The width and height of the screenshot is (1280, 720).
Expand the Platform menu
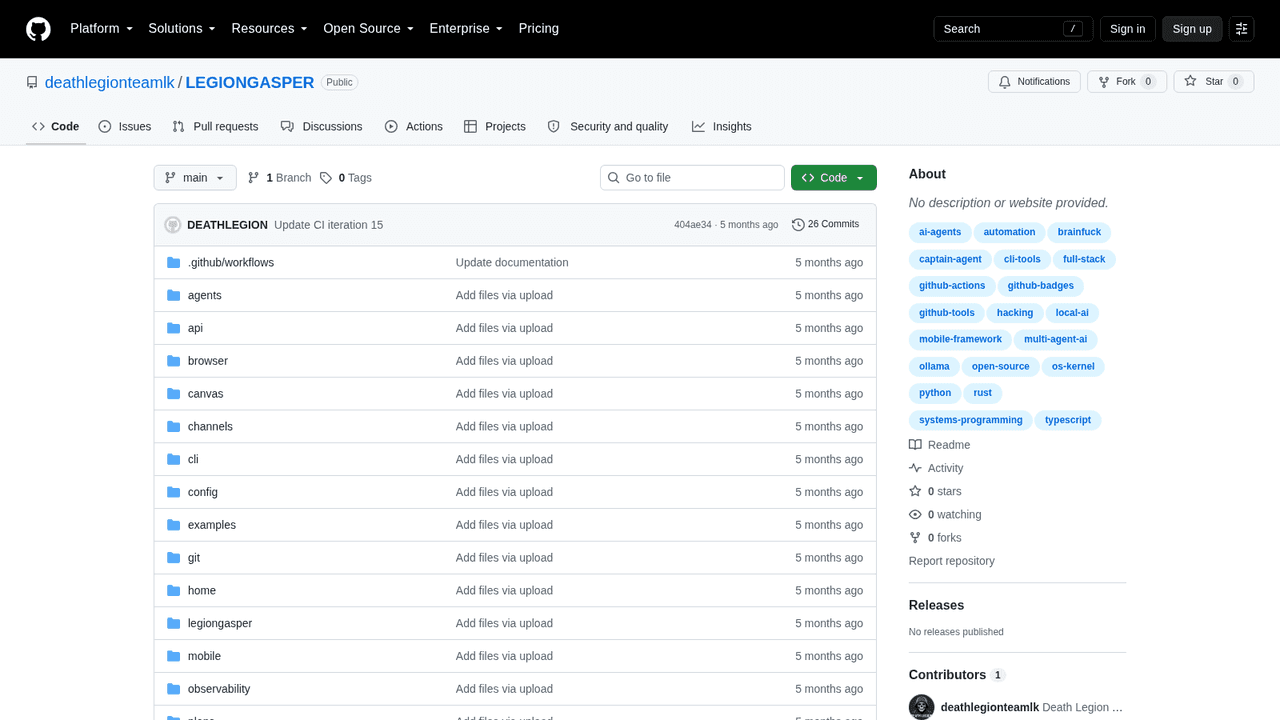102,29
